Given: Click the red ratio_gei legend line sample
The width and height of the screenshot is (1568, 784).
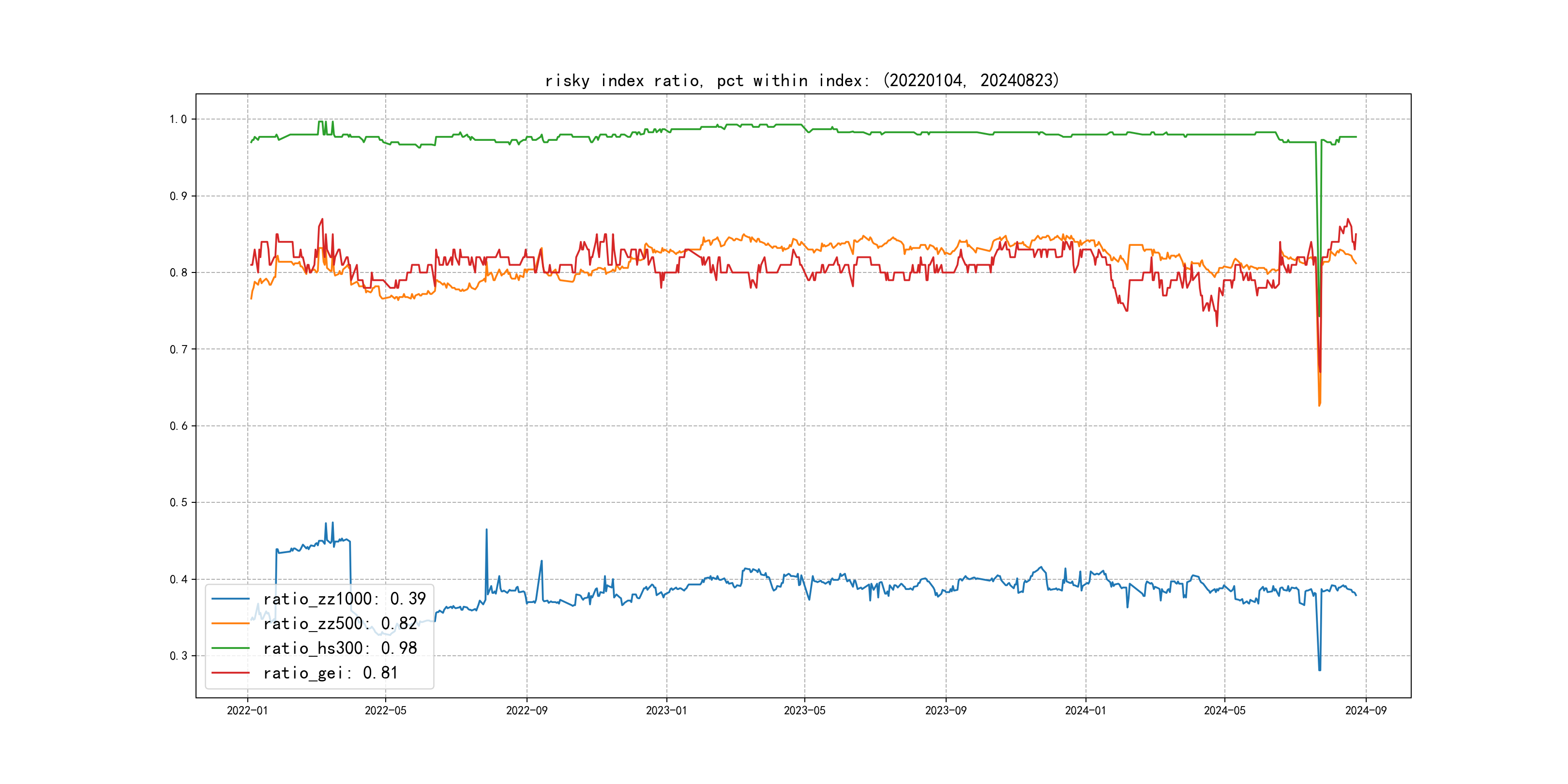Looking at the screenshot, I should [230, 673].
